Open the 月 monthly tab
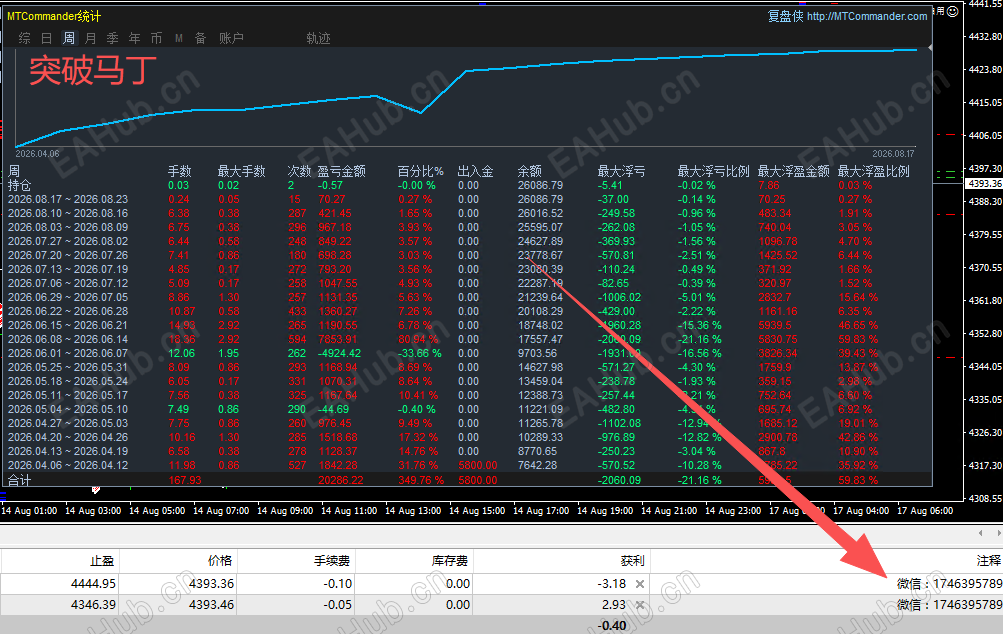The image size is (1003, 634). [91, 38]
